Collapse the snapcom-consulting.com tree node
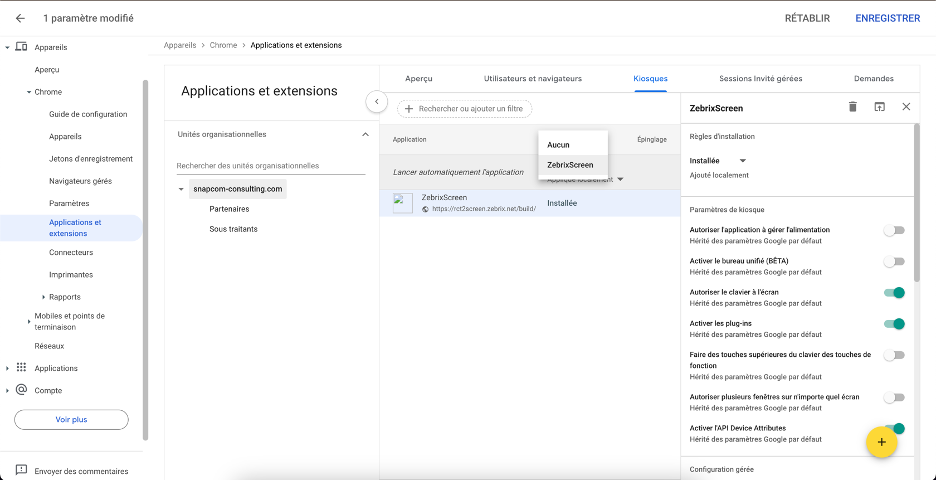Screen dimensions: 936x480 pos(181,189)
